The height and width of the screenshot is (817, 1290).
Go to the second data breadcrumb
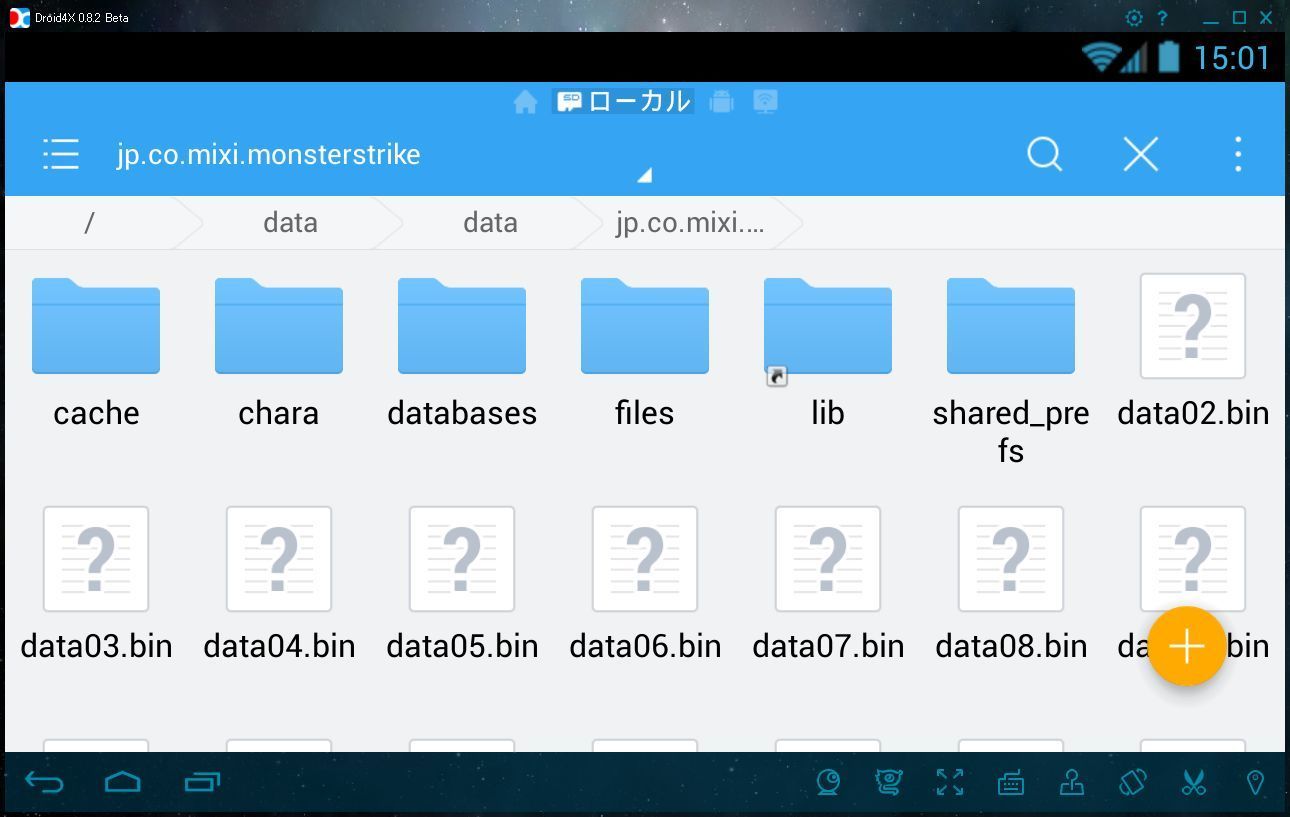click(490, 222)
